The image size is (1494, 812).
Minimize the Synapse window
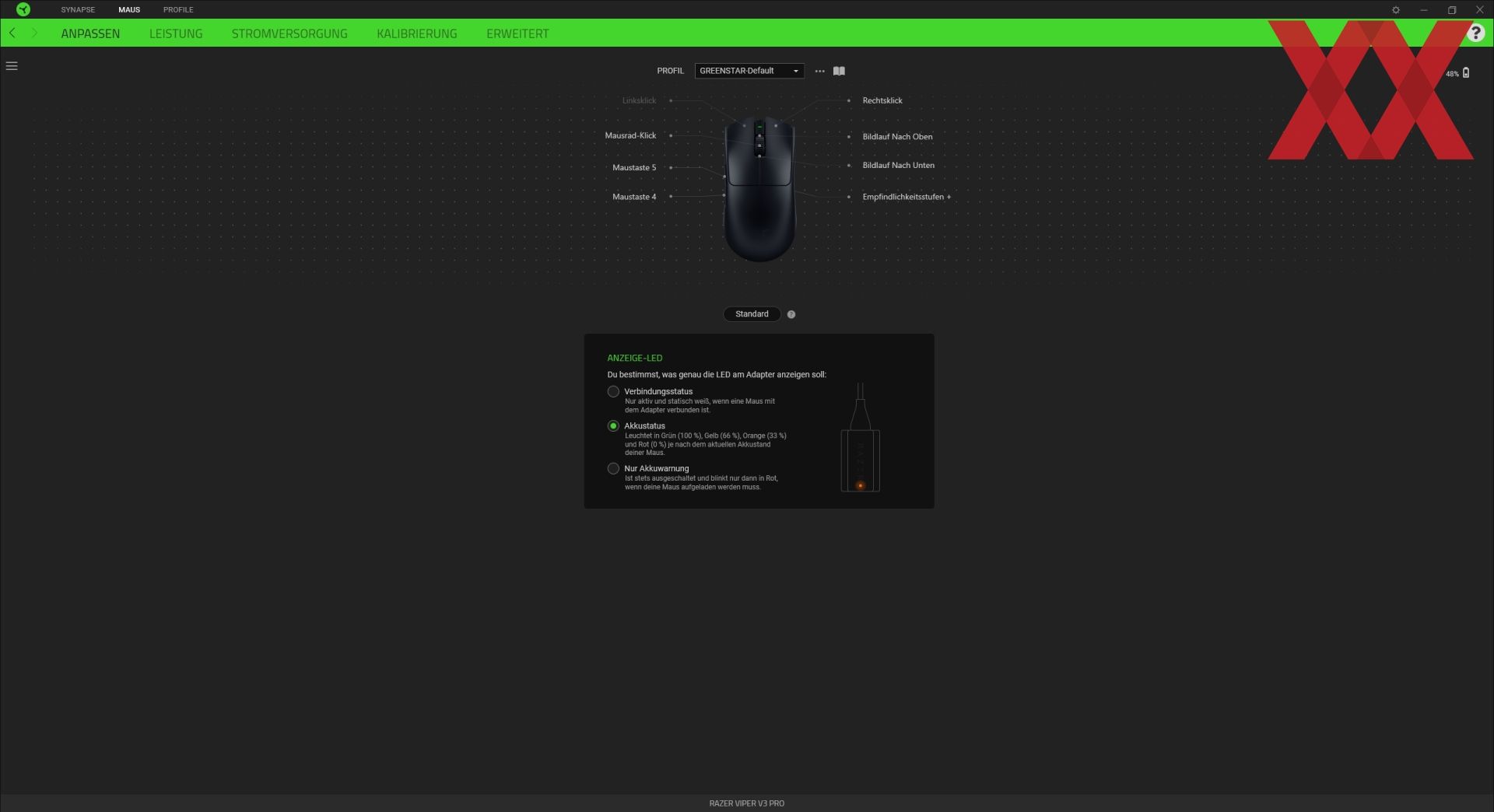1424,10
